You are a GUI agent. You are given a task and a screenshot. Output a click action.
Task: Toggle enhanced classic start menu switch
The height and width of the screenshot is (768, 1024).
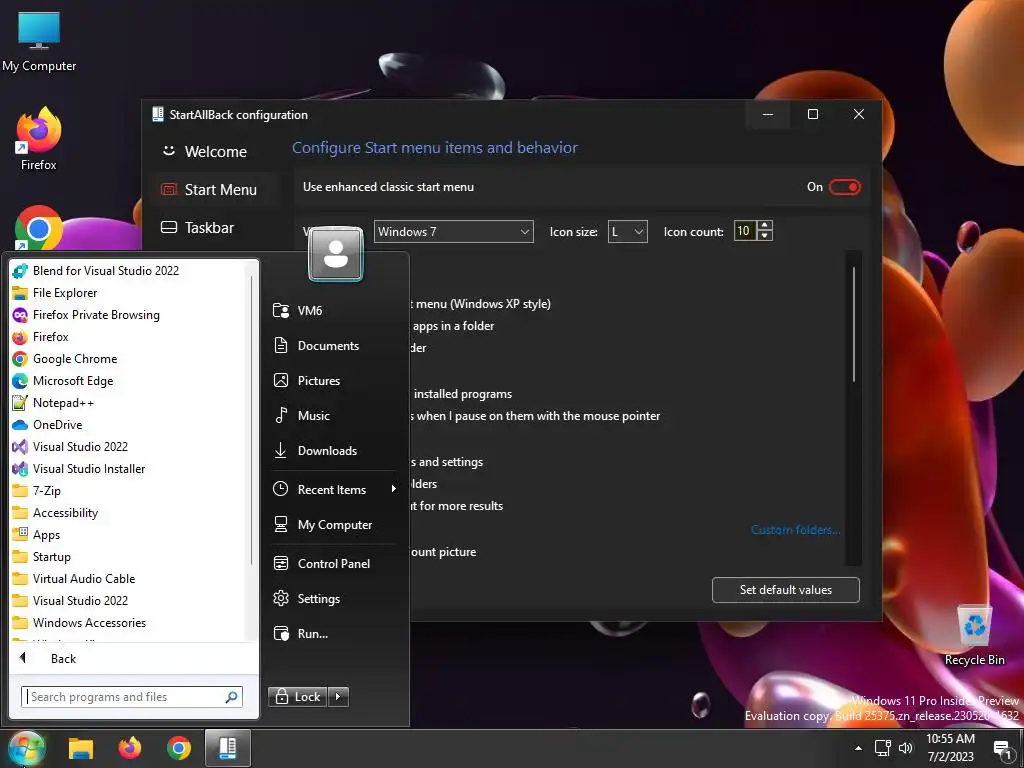(x=845, y=187)
